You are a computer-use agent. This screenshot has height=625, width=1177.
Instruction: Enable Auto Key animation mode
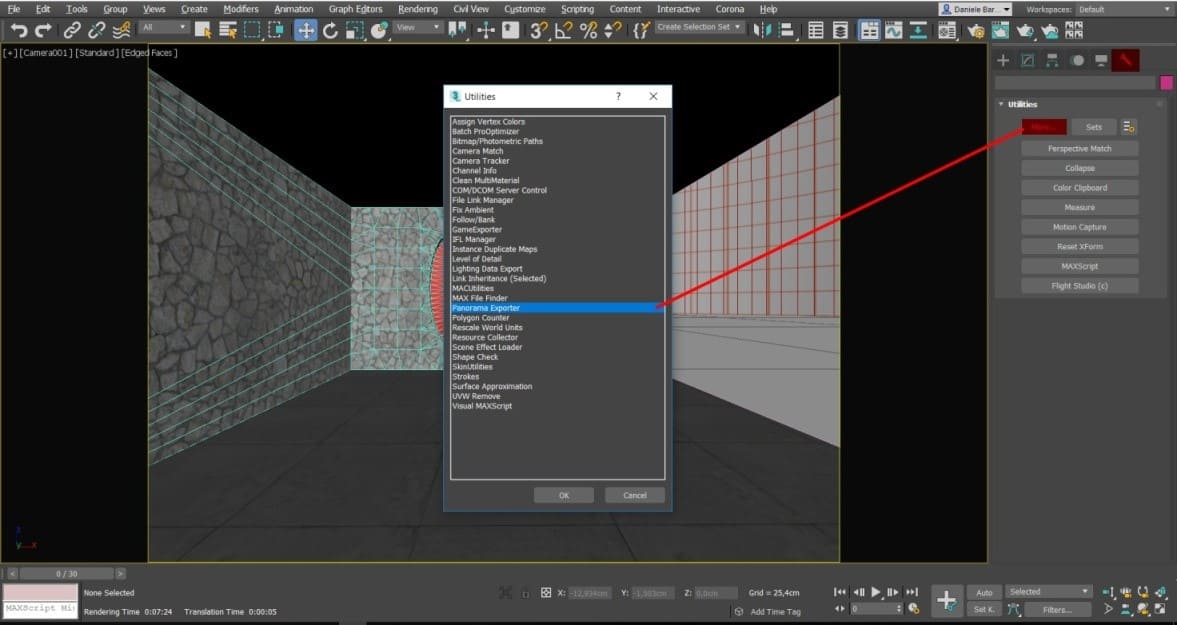[985, 591]
